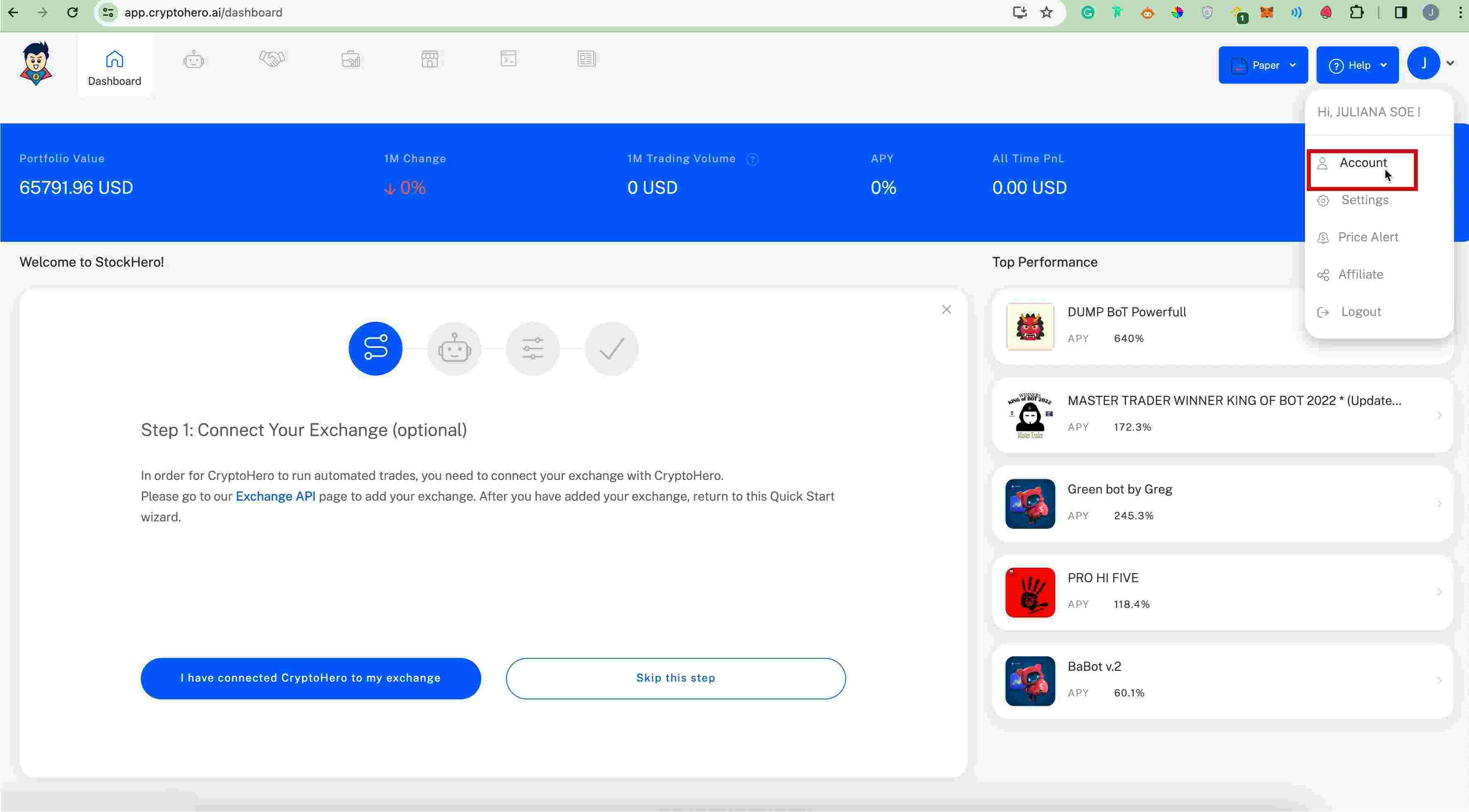The width and height of the screenshot is (1469, 812).
Task: Click the 1M Trading Volume info icon
Action: point(752,160)
